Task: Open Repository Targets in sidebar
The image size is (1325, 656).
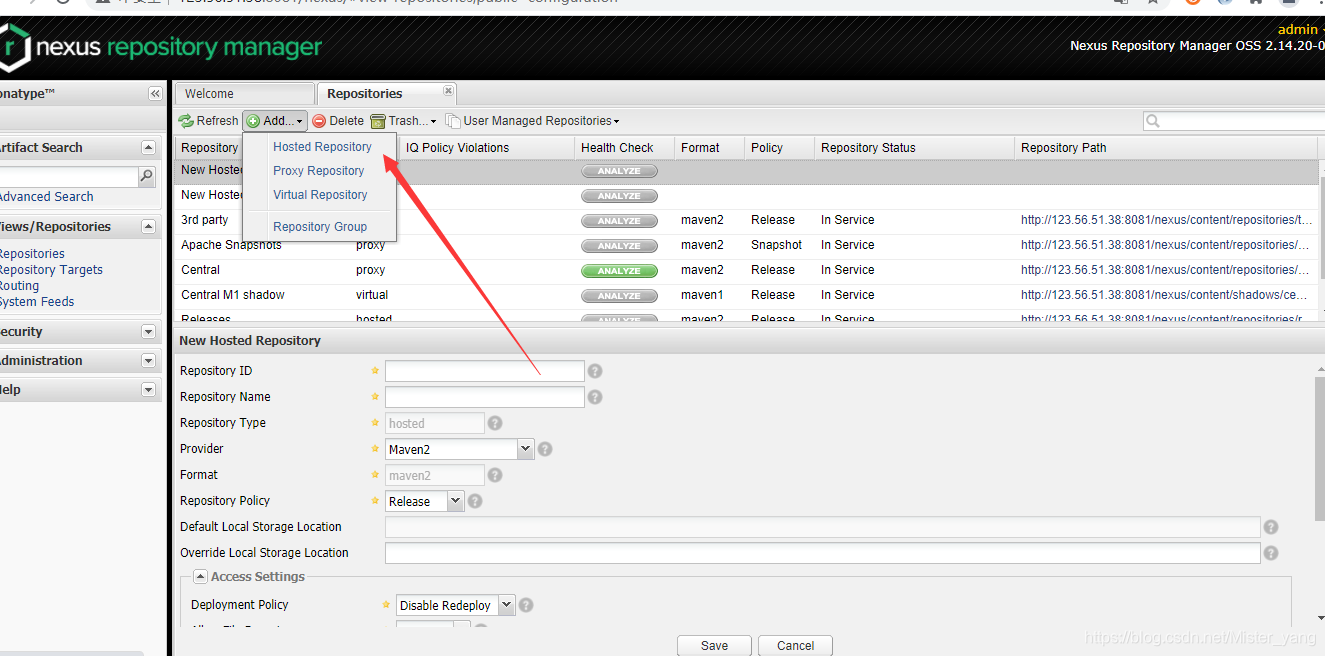Action: 51,270
